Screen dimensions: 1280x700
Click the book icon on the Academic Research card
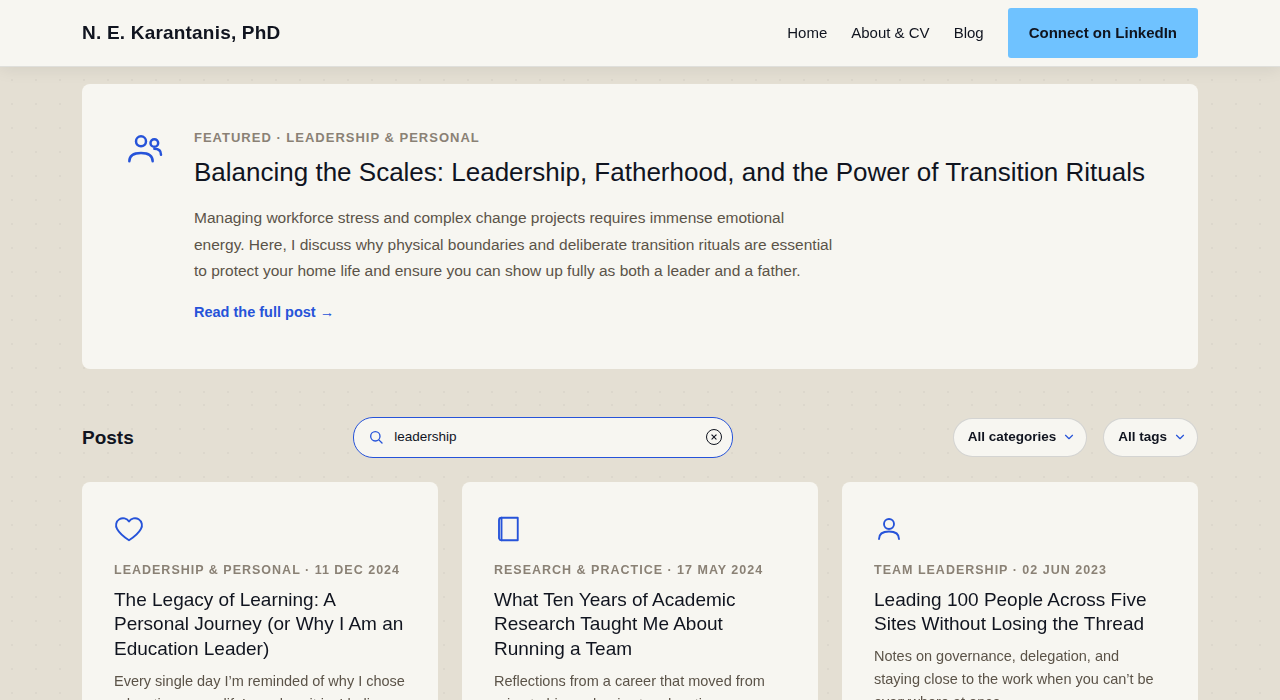pos(508,529)
